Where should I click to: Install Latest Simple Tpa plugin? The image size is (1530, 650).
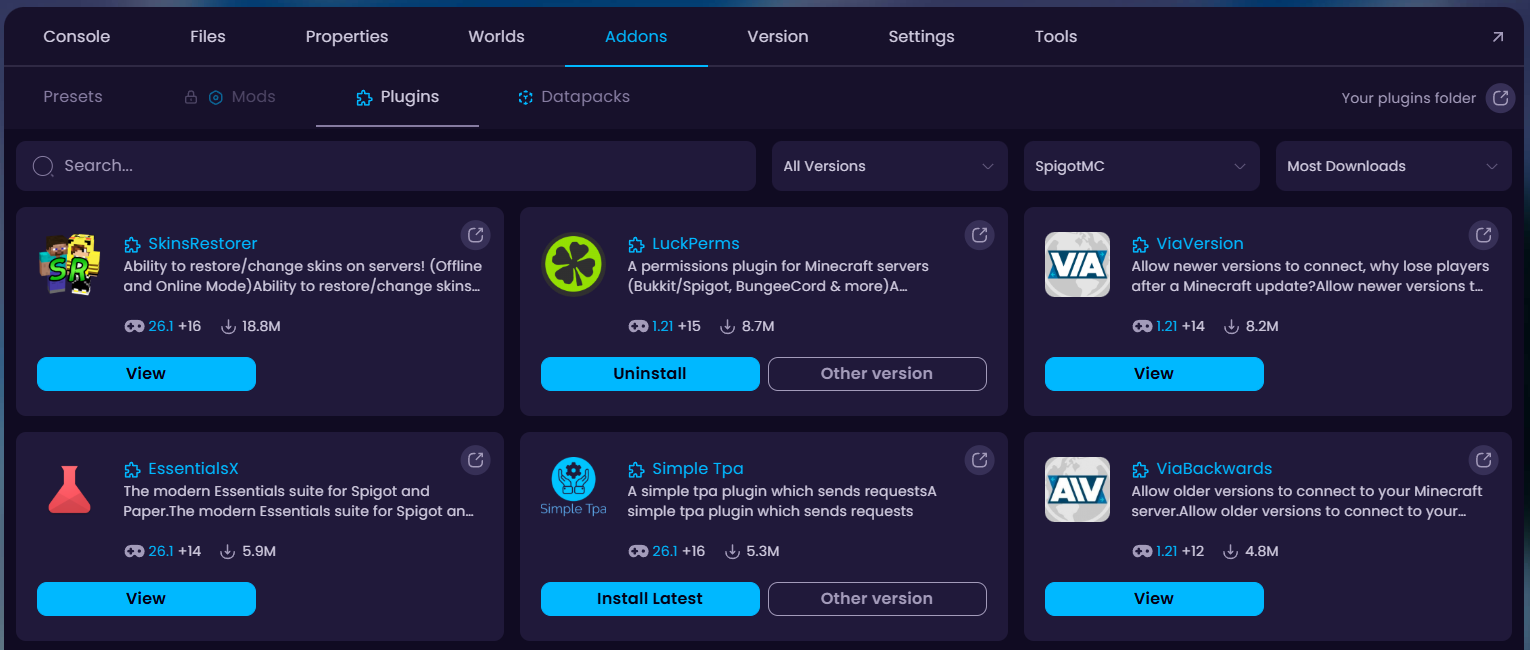click(x=650, y=599)
